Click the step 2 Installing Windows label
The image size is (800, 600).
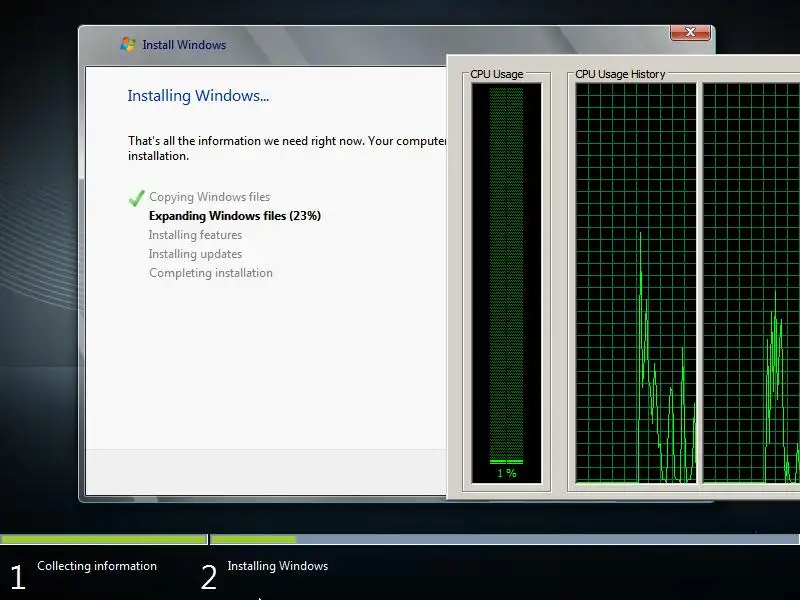[x=278, y=566]
